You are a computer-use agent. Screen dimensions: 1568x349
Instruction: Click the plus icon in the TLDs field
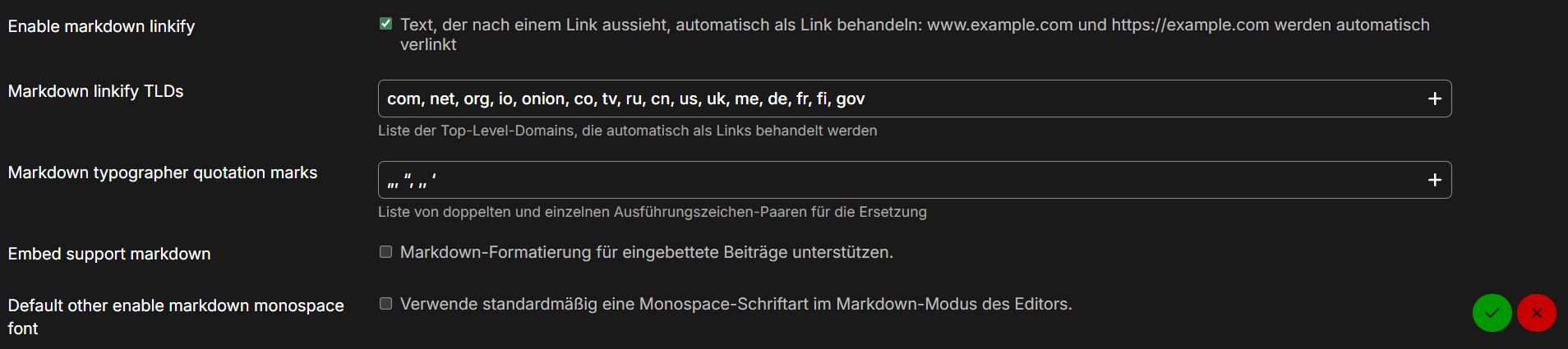(1435, 99)
